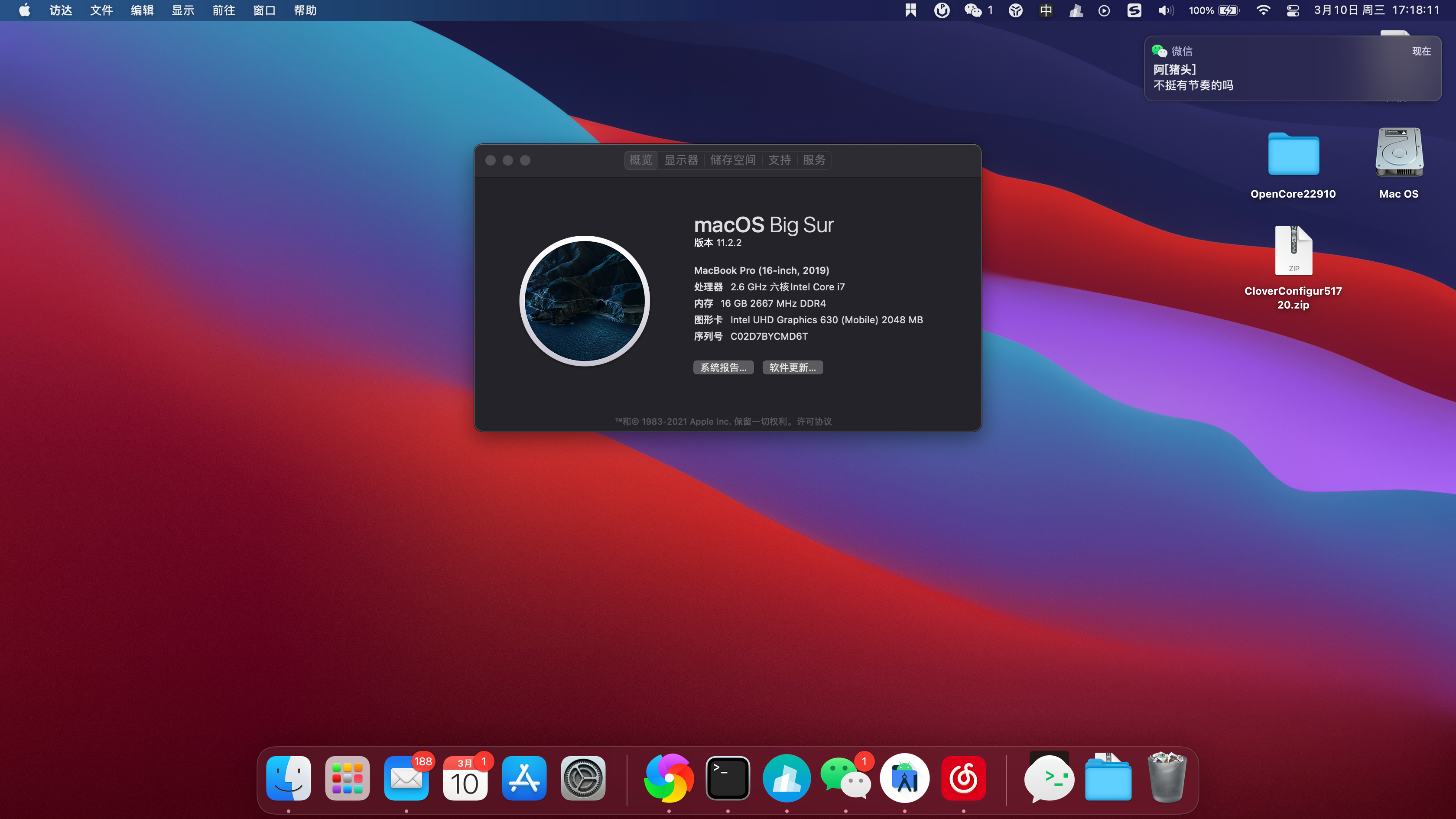This screenshot has height=819, width=1456.
Task: Select the Mac OS drive icon
Action: click(1399, 164)
